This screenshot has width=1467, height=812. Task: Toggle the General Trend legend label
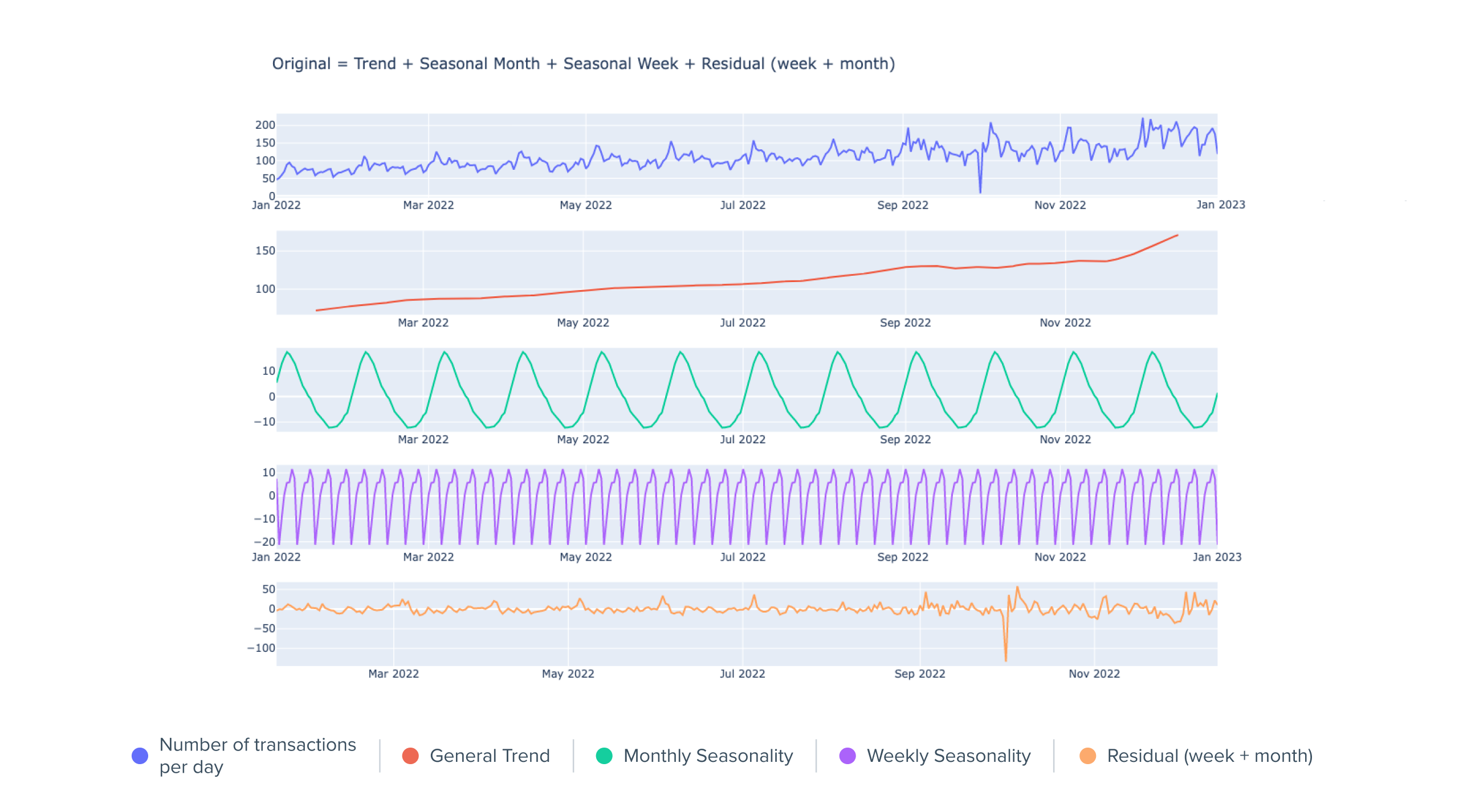[490, 756]
